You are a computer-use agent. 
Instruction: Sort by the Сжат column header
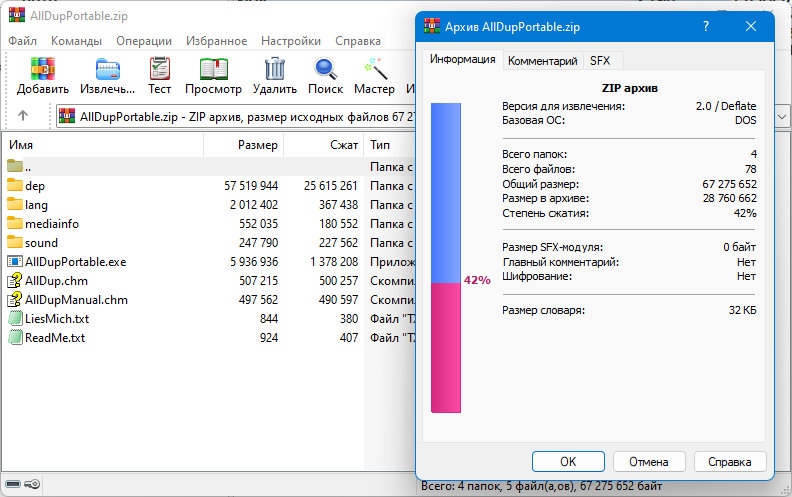pos(324,145)
